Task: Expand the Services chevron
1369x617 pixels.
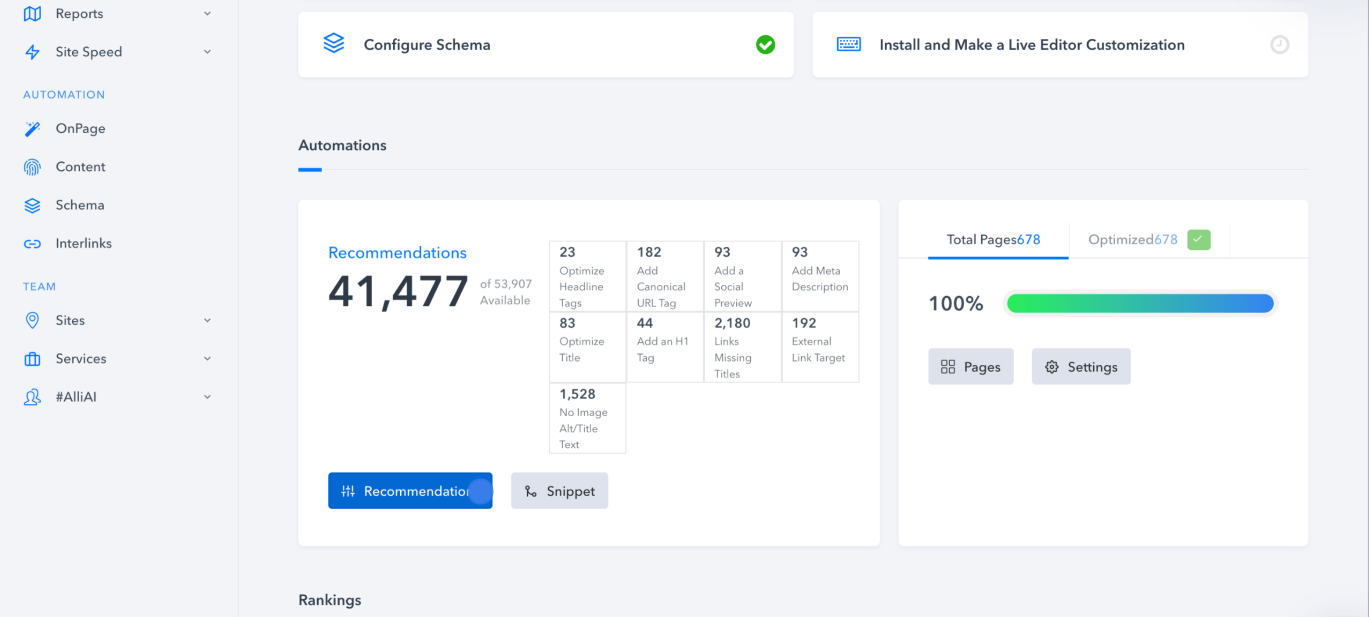Action: [207, 358]
